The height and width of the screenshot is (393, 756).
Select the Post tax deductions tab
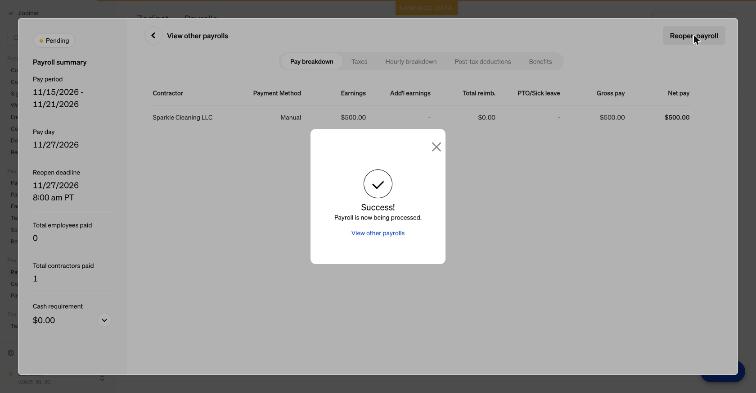point(483,62)
